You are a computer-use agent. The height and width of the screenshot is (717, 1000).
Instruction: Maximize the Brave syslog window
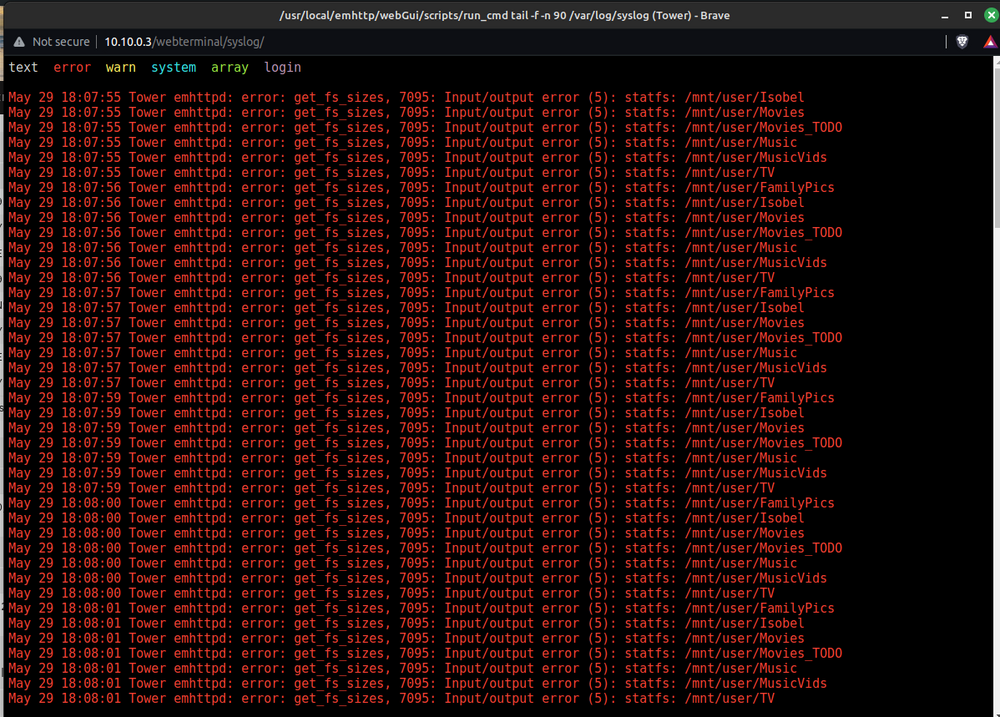click(x=968, y=15)
